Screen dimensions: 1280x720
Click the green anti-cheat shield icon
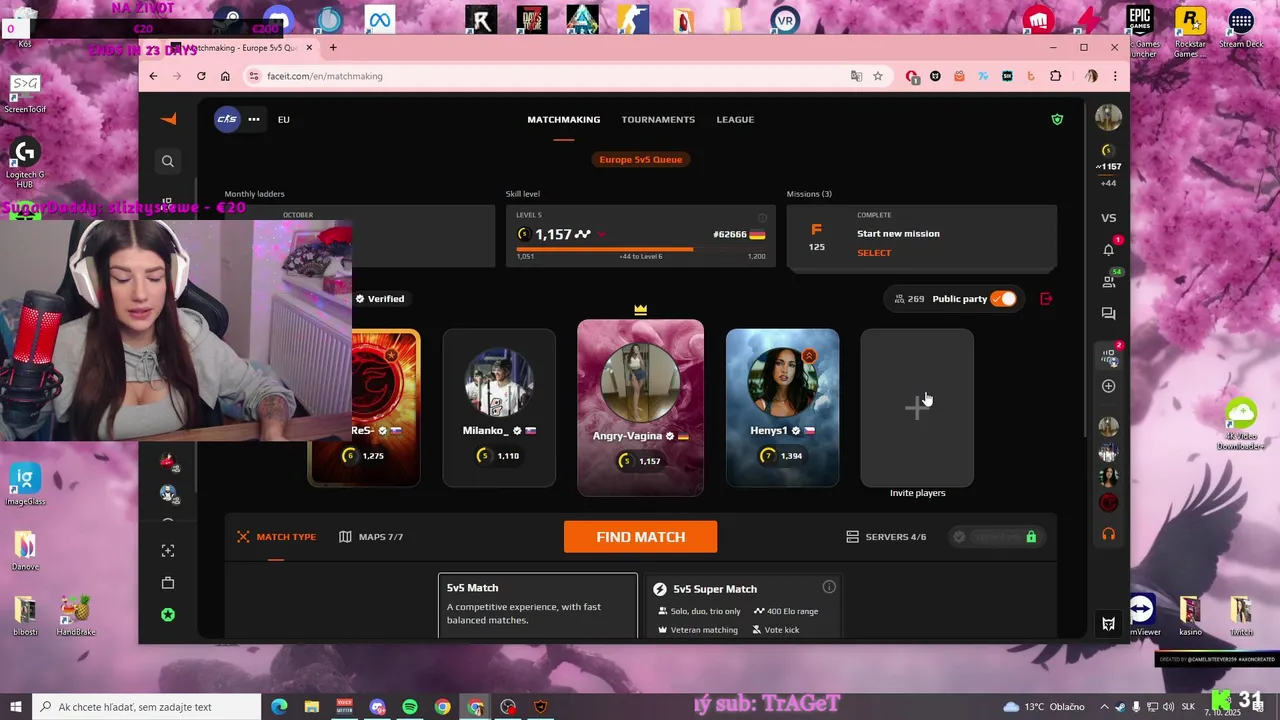1057,119
